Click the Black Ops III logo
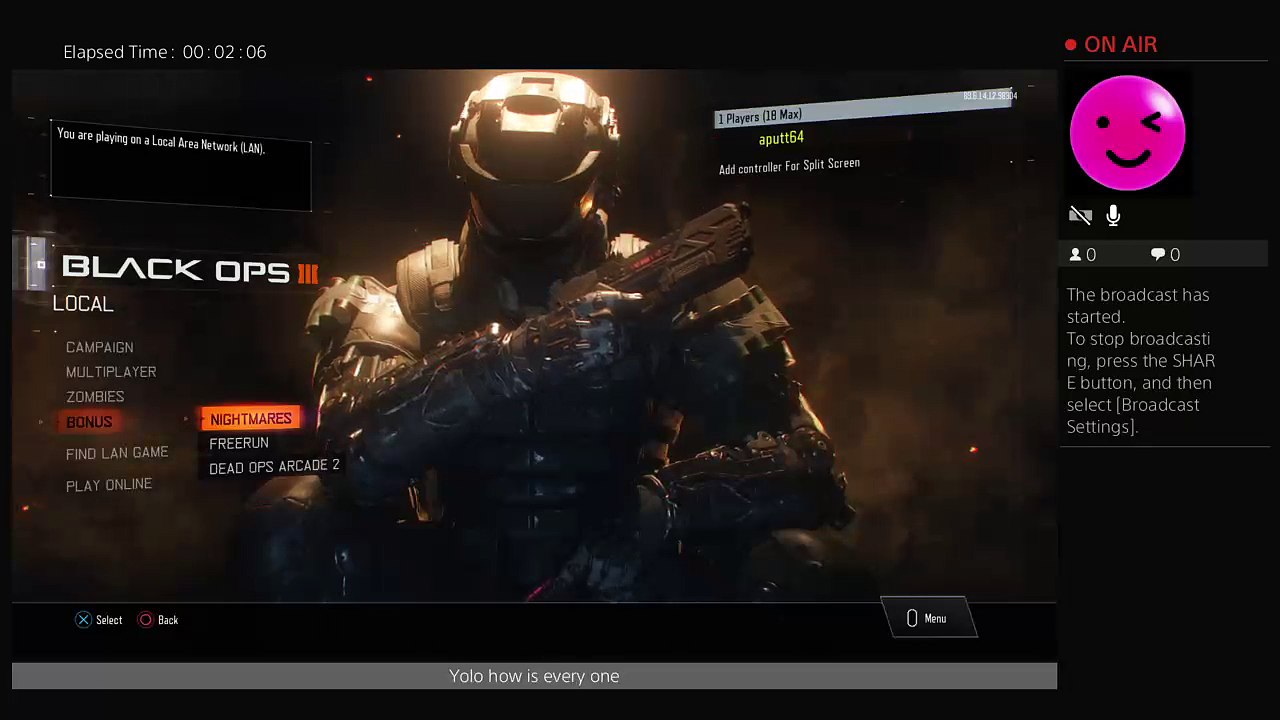 pyautogui.click(x=190, y=269)
